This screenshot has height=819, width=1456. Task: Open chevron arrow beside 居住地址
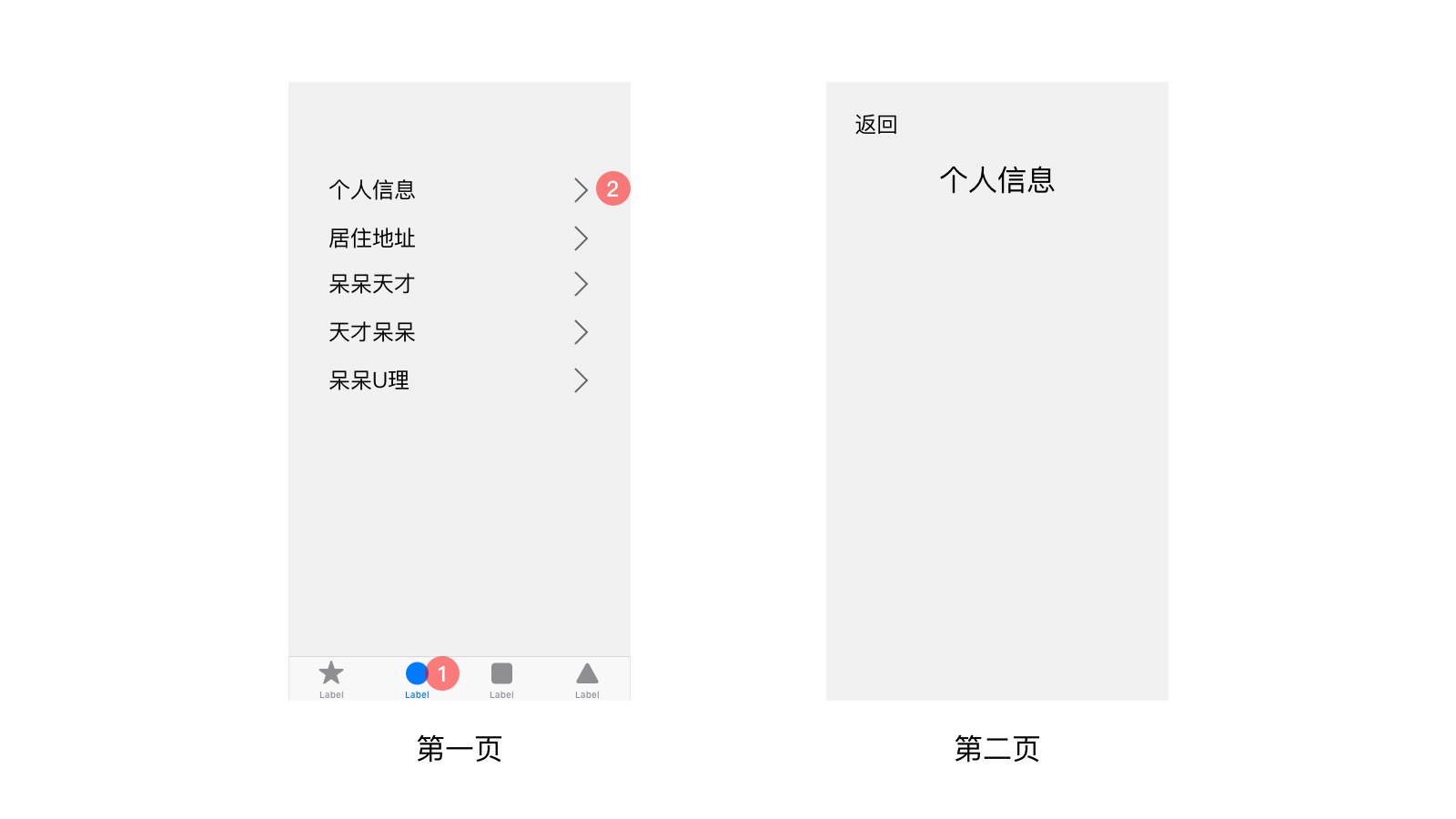(x=581, y=238)
